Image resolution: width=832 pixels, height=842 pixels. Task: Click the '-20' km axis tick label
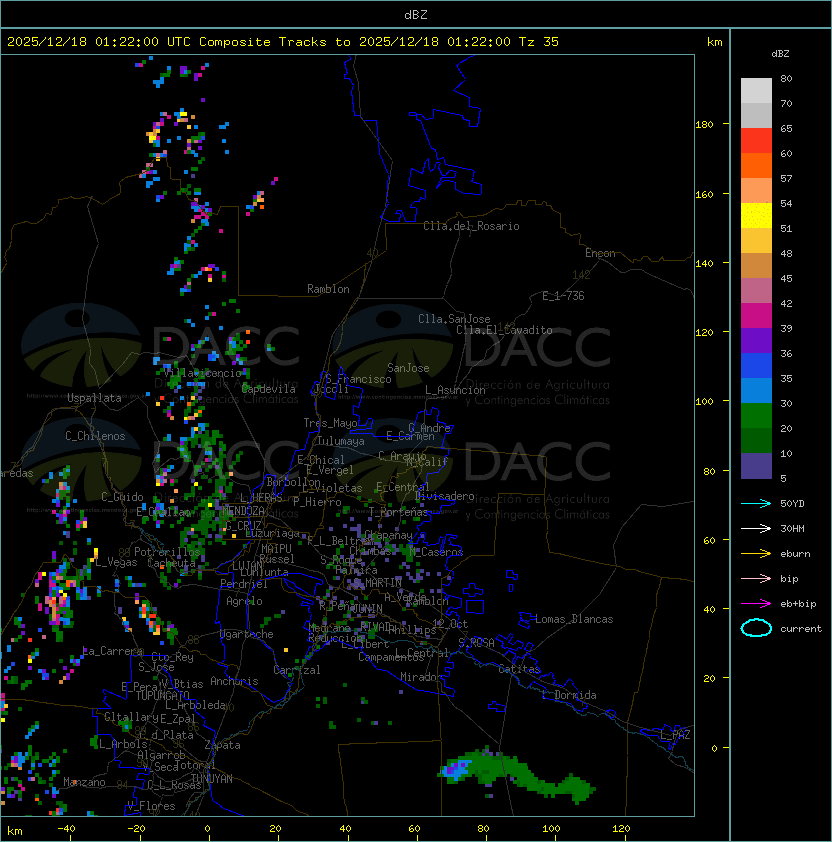point(136,829)
